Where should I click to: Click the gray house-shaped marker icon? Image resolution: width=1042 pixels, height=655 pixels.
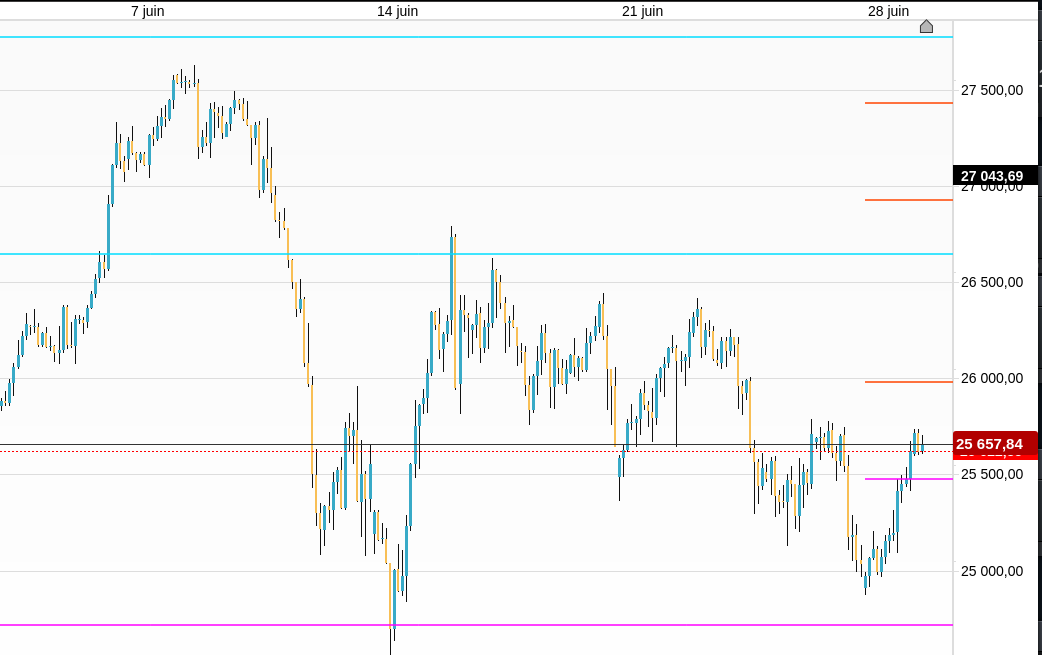[926, 27]
